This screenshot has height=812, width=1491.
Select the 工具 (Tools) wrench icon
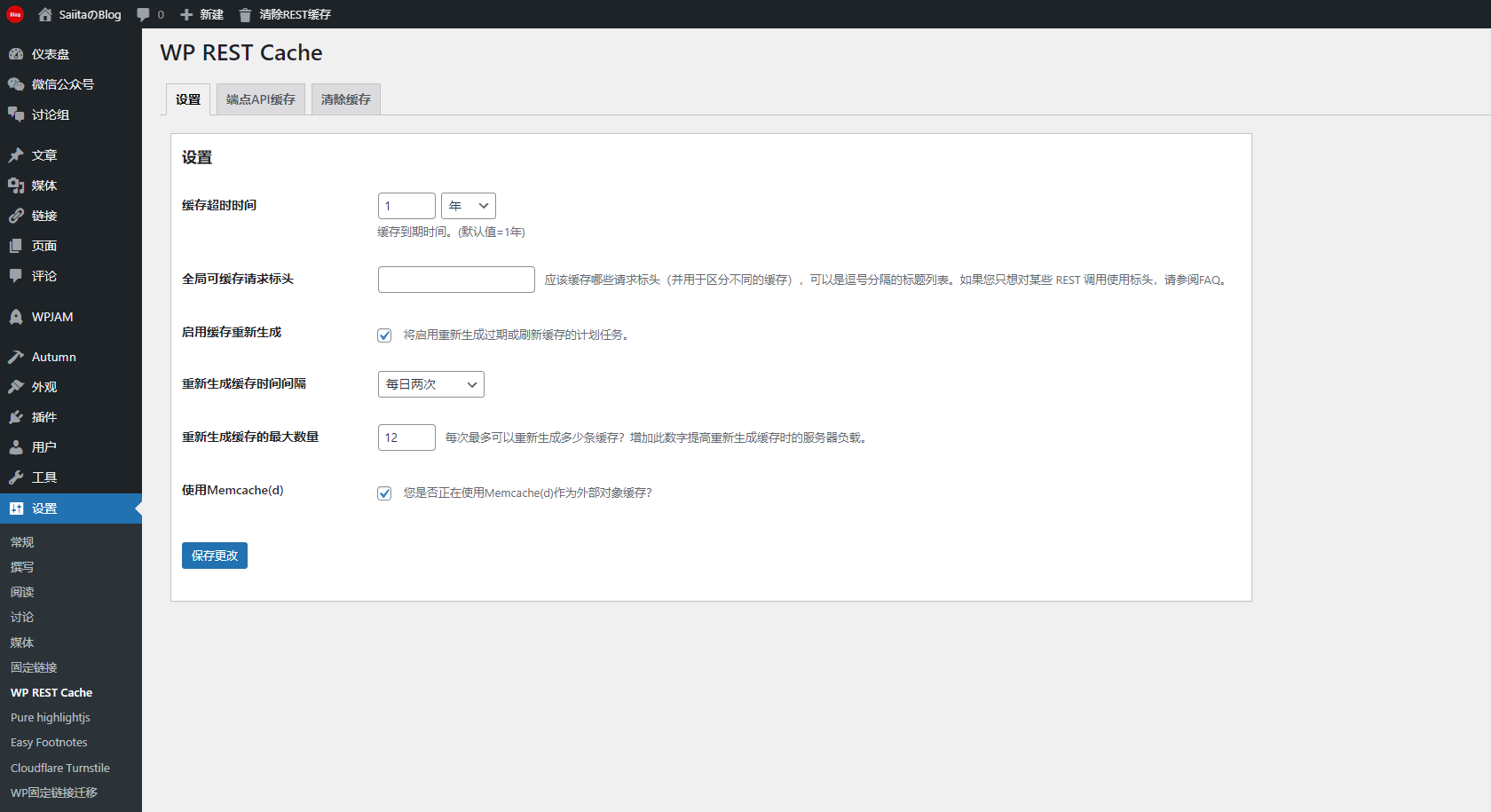16,477
